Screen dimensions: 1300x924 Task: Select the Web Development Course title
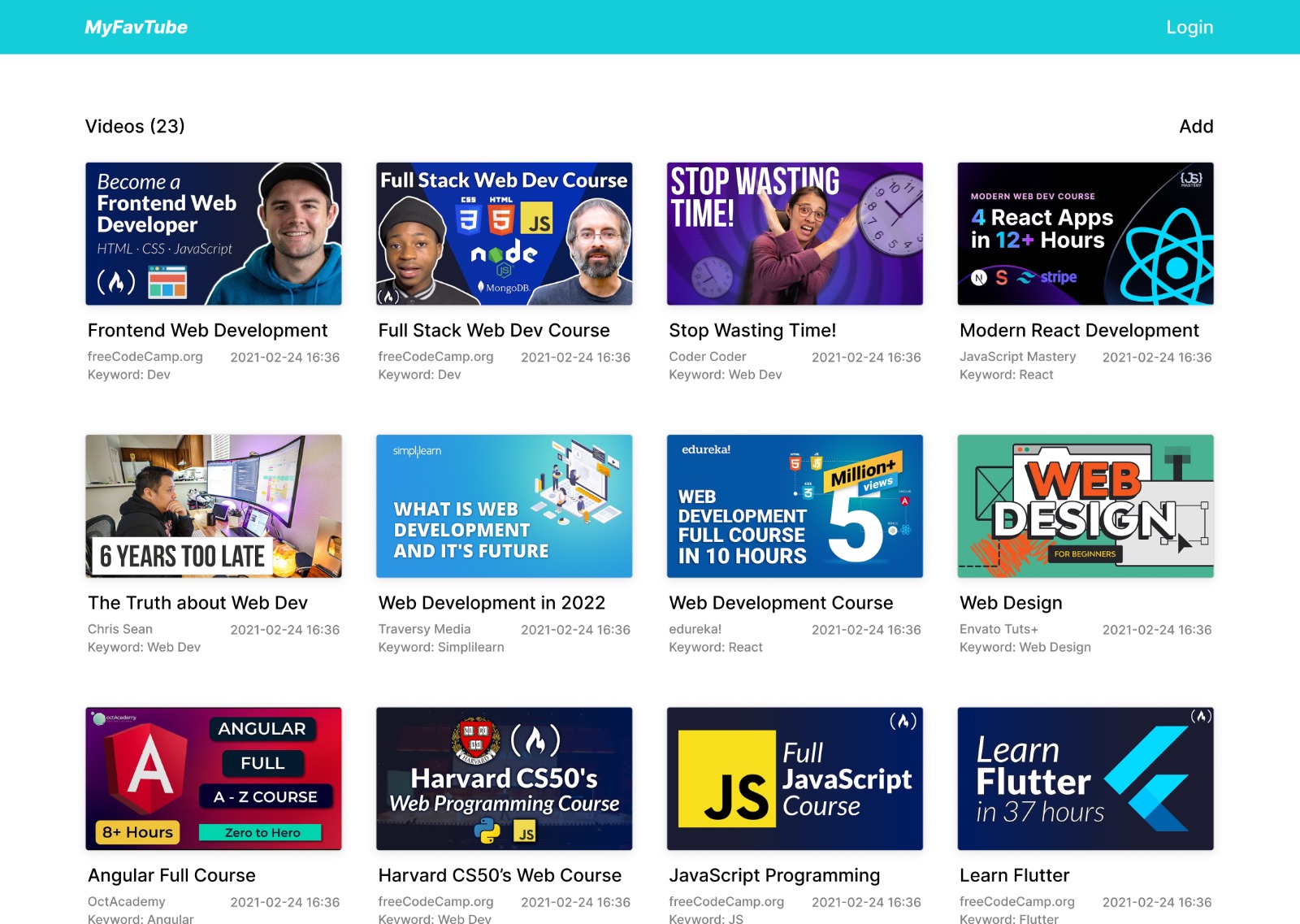tap(781, 603)
